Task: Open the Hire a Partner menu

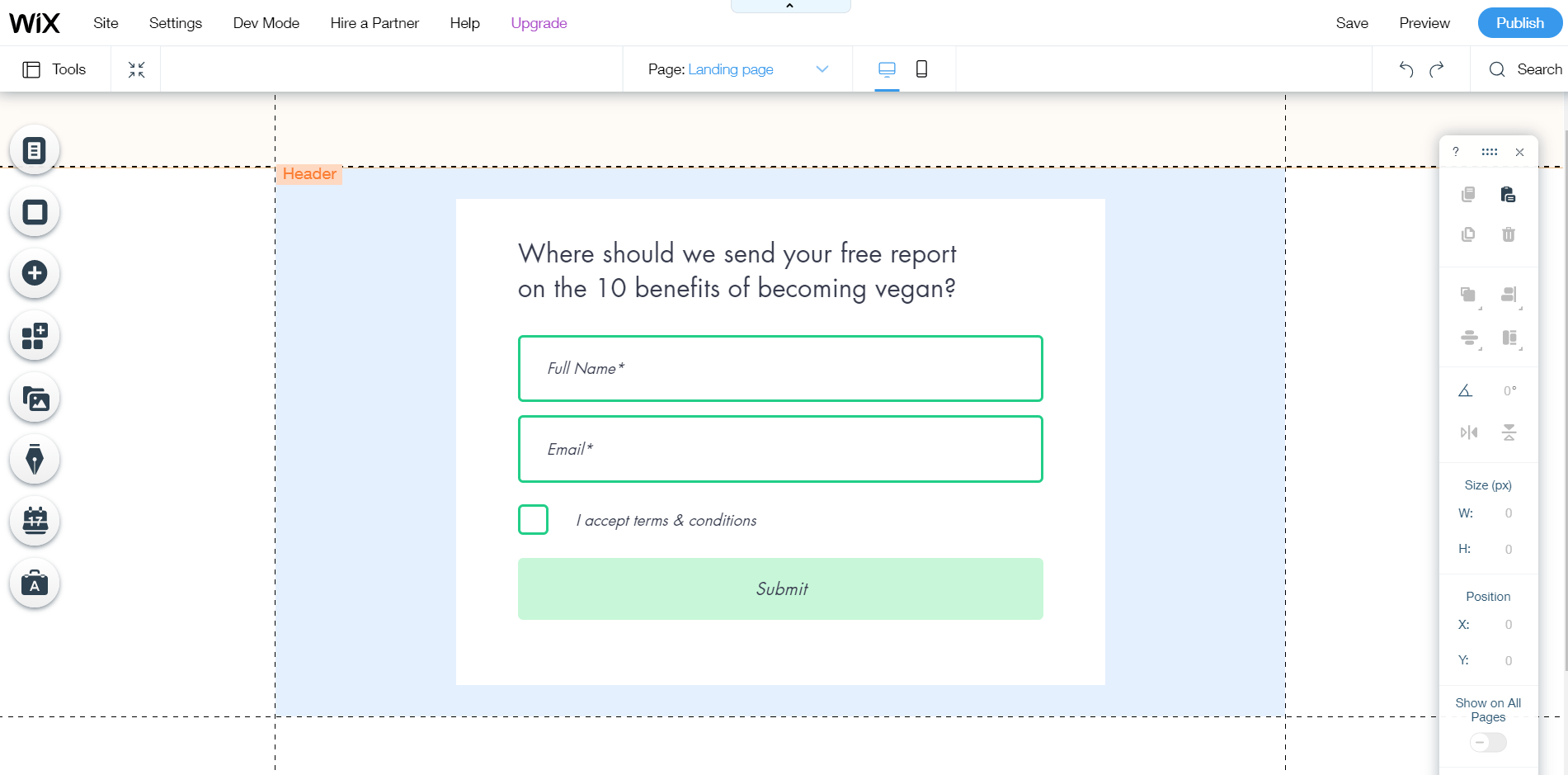Action: (374, 23)
